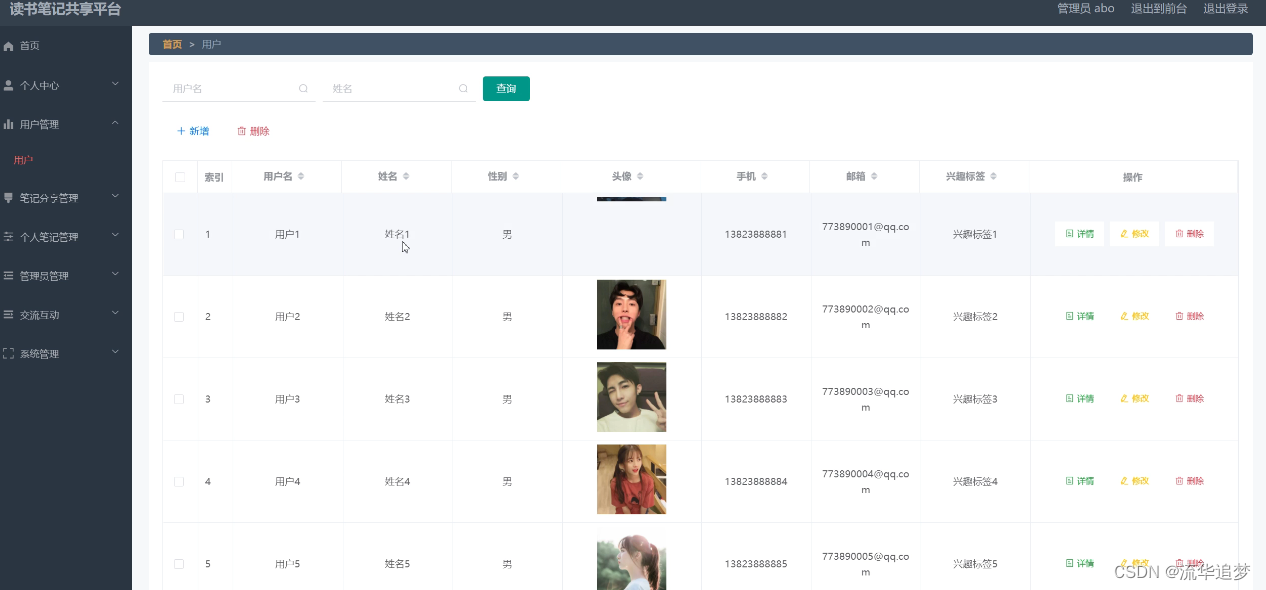The image size is (1266, 590).
Task: Check the box for row 用户4
Action: click(179, 481)
